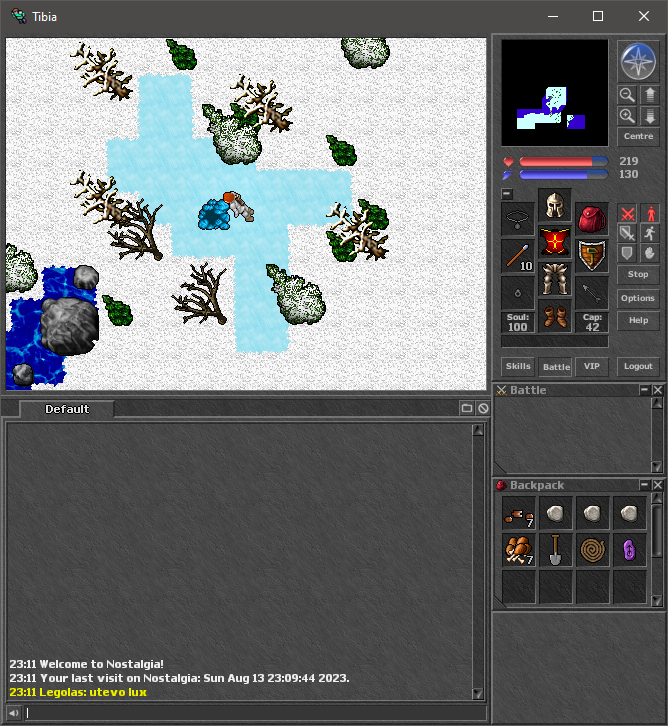Pick the shovel in backpack

point(555,550)
